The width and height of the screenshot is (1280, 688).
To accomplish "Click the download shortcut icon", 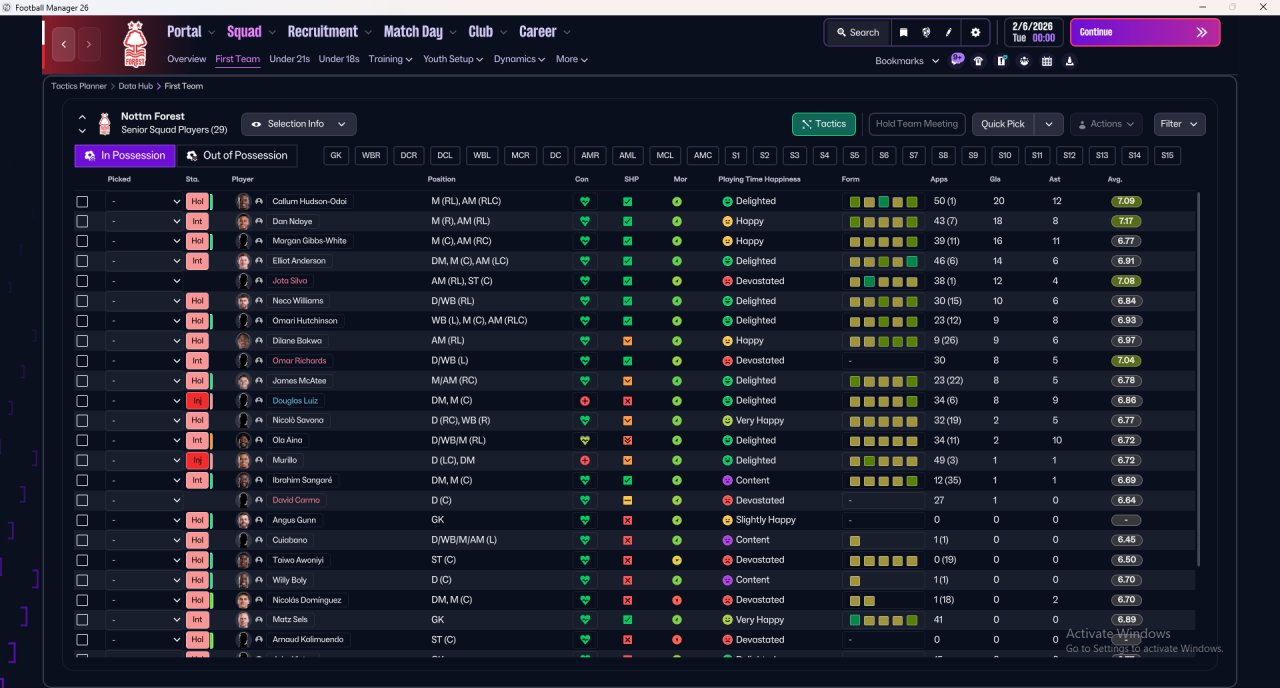I will click(1070, 61).
